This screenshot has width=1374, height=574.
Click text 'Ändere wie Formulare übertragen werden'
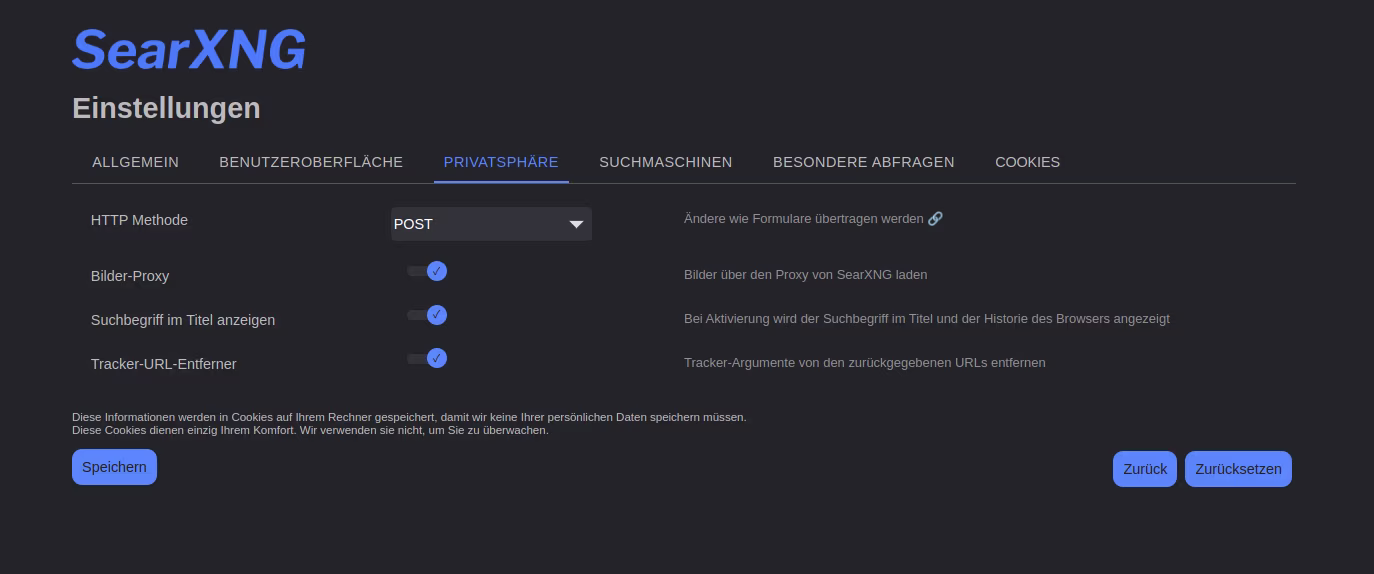[x=803, y=218]
